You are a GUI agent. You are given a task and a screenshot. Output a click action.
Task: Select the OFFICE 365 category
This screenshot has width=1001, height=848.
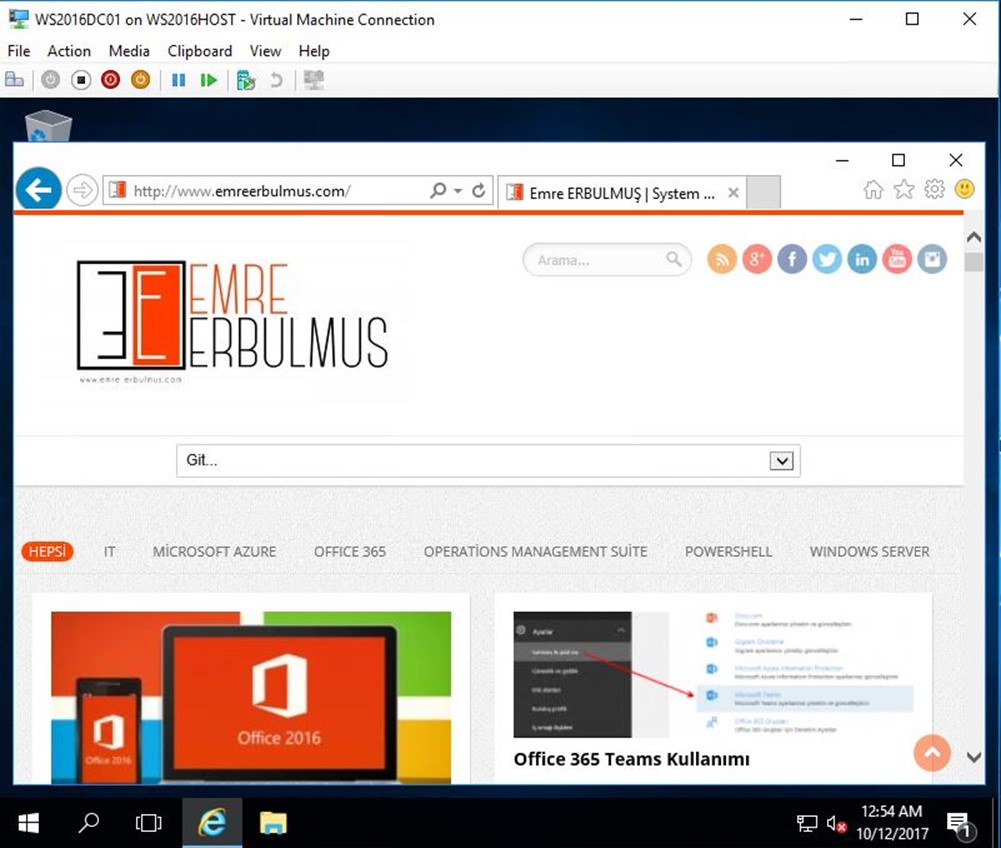[350, 552]
